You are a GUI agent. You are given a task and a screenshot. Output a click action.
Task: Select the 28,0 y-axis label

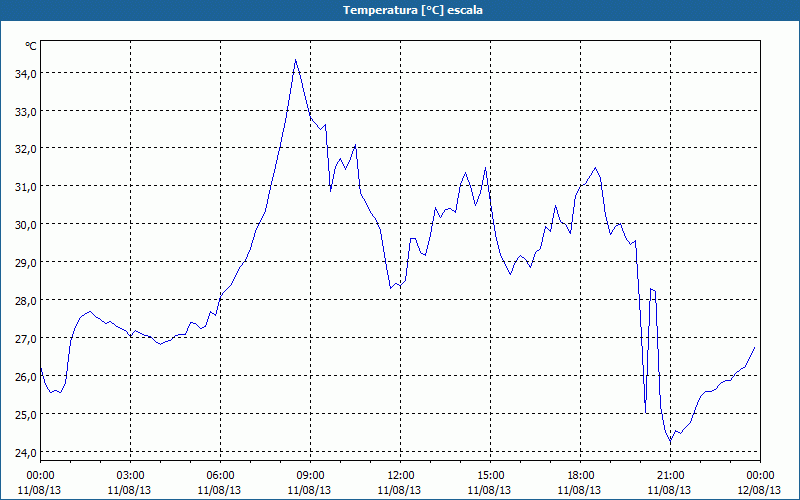coord(26,301)
